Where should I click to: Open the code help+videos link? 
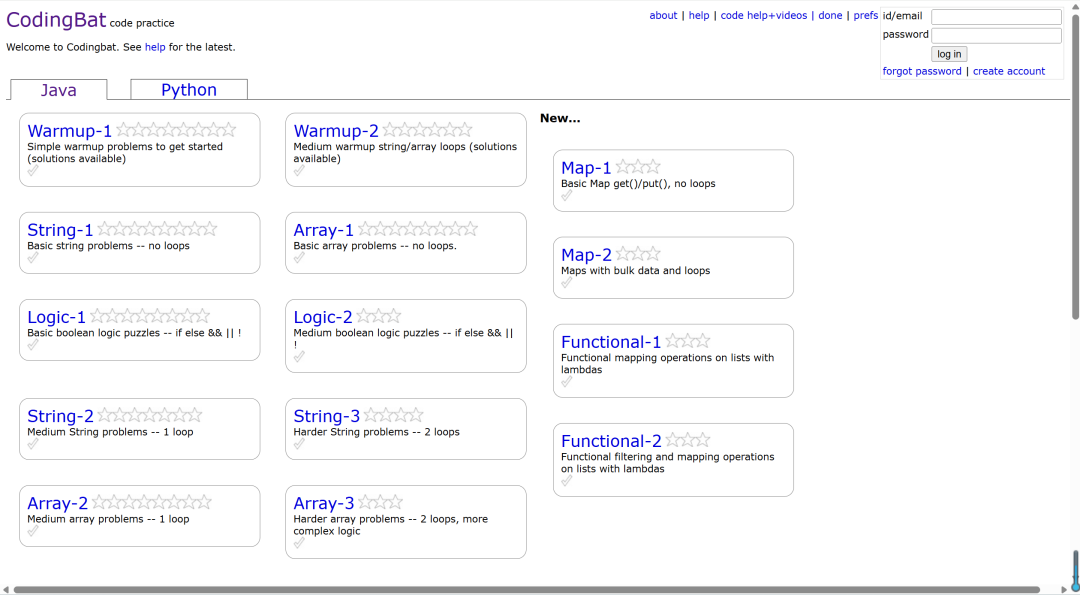coord(764,15)
